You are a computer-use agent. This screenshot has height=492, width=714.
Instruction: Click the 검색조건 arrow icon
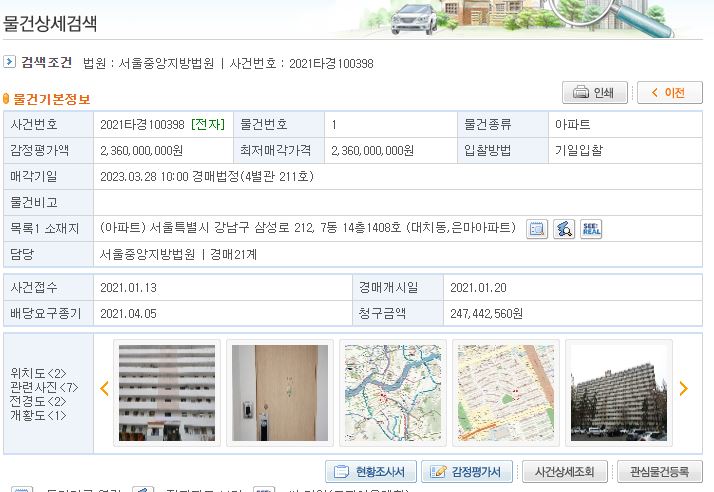9,62
